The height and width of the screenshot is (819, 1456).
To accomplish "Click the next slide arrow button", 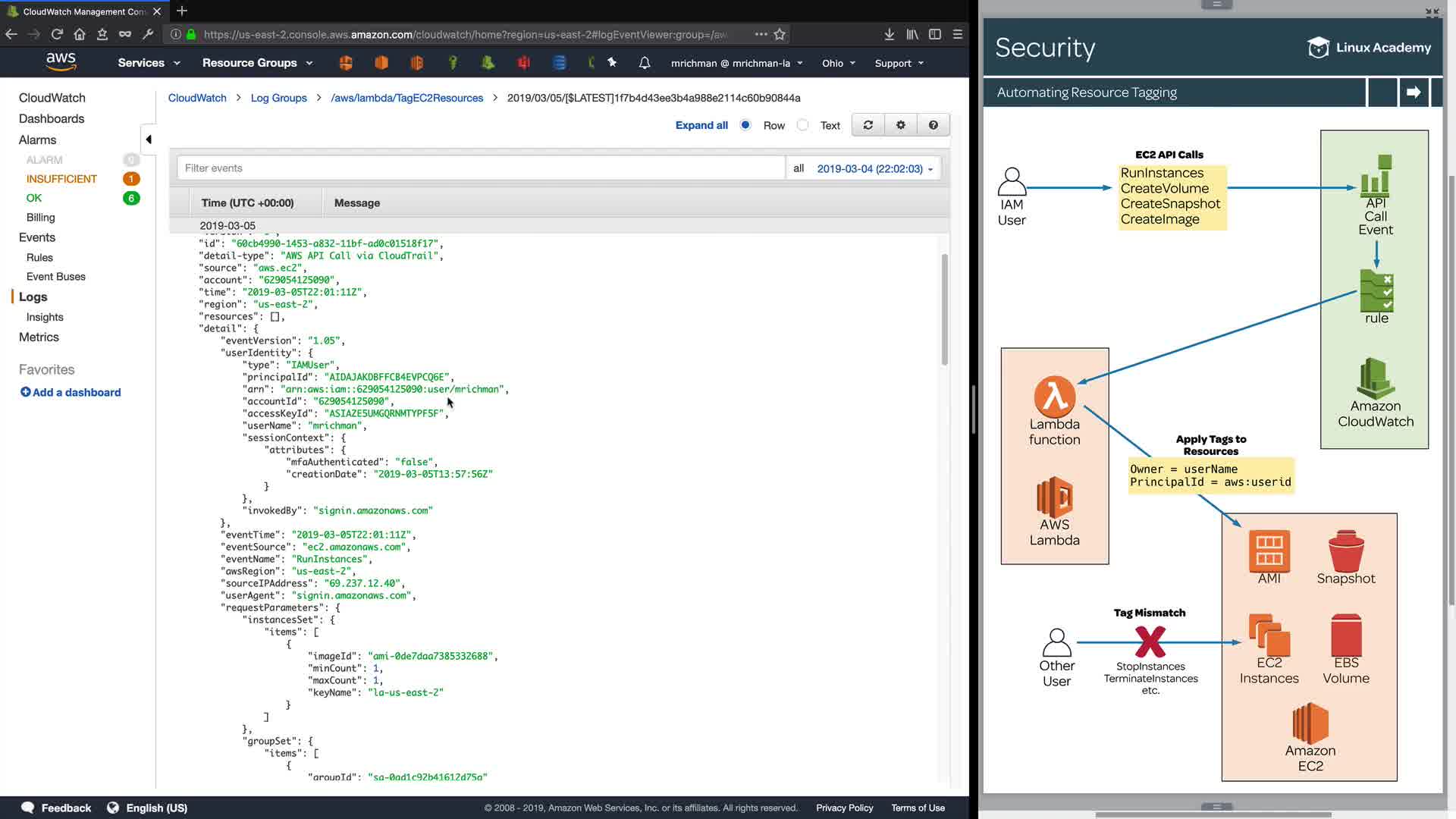I will click(x=1414, y=93).
